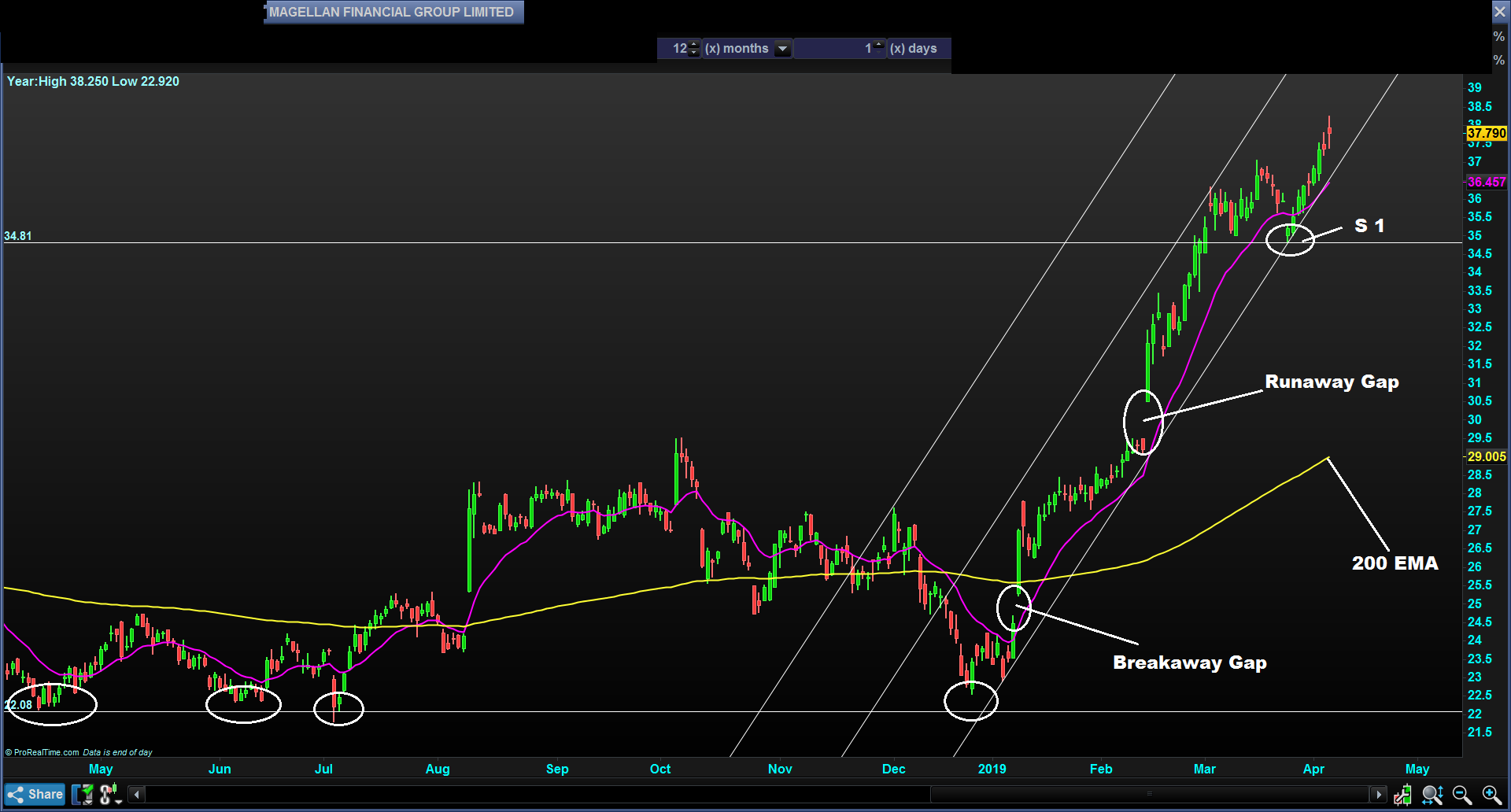Click the 2019 label on time axis

(x=992, y=770)
